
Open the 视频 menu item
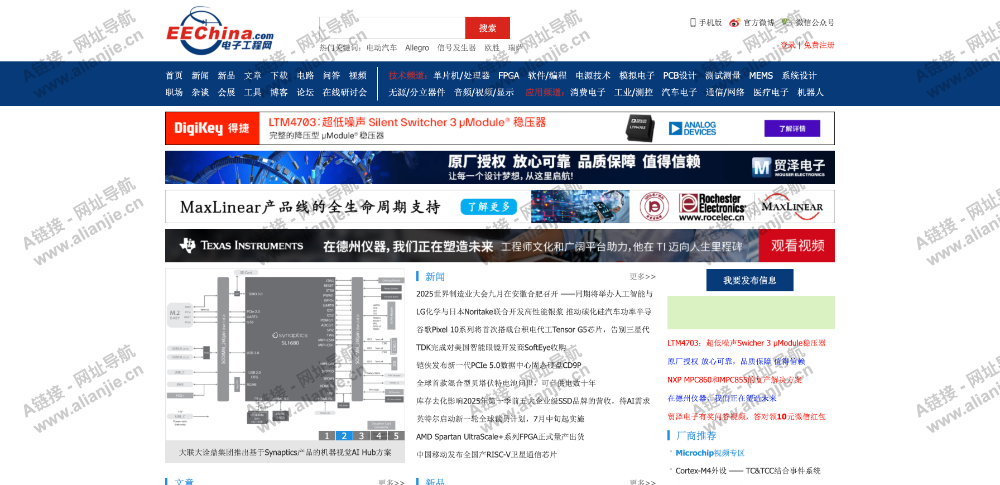(358, 75)
